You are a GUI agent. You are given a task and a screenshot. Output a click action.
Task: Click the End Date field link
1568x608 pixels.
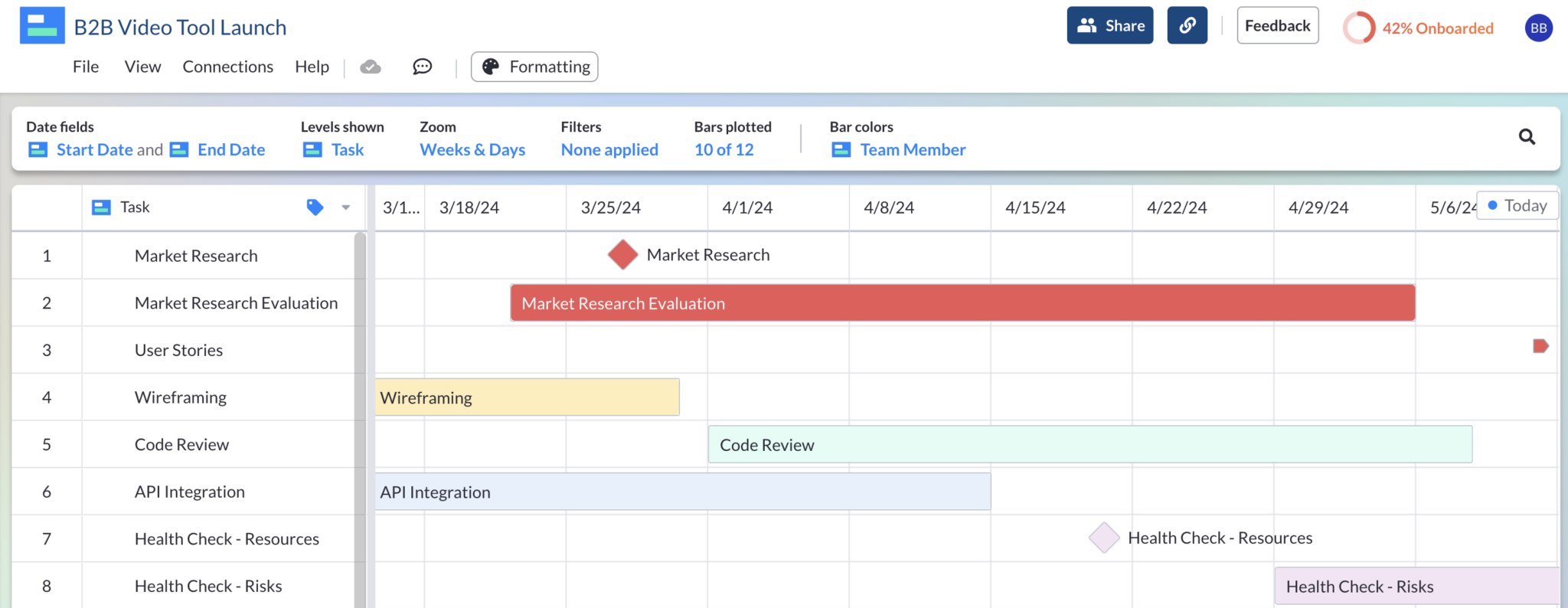231,149
